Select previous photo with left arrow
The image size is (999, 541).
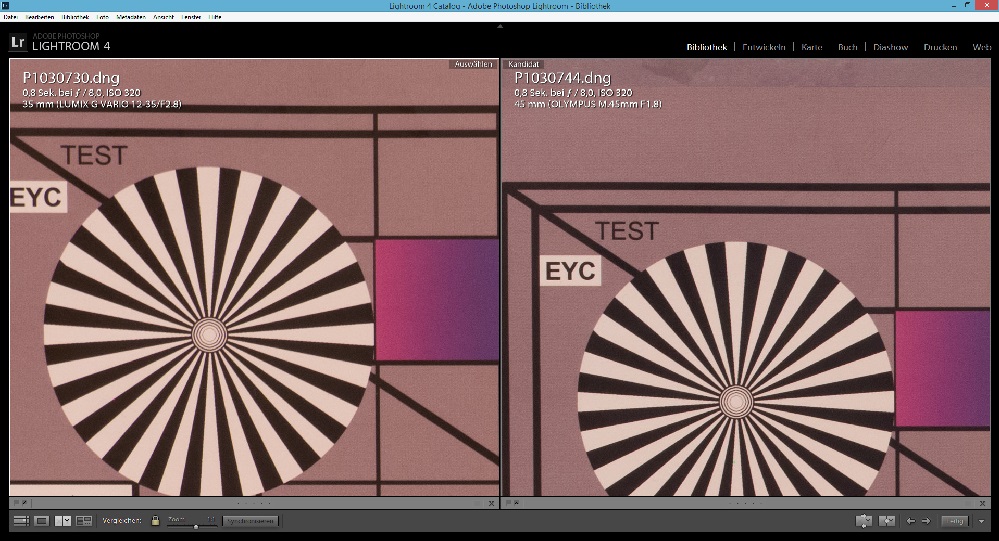tap(910, 521)
